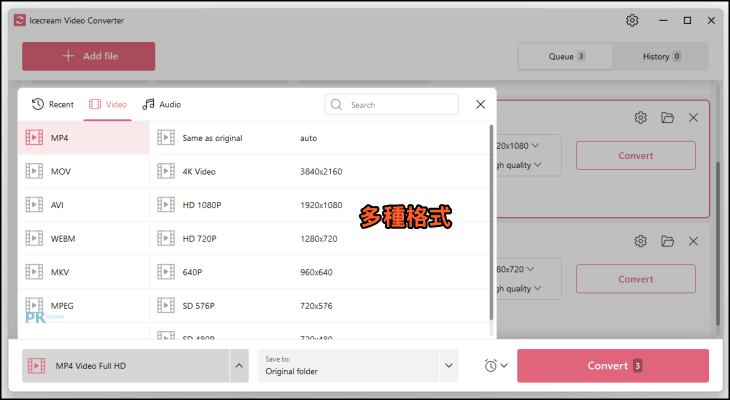Click the 1280x720 resolution value

pyautogui.click(x=318, y=238)
